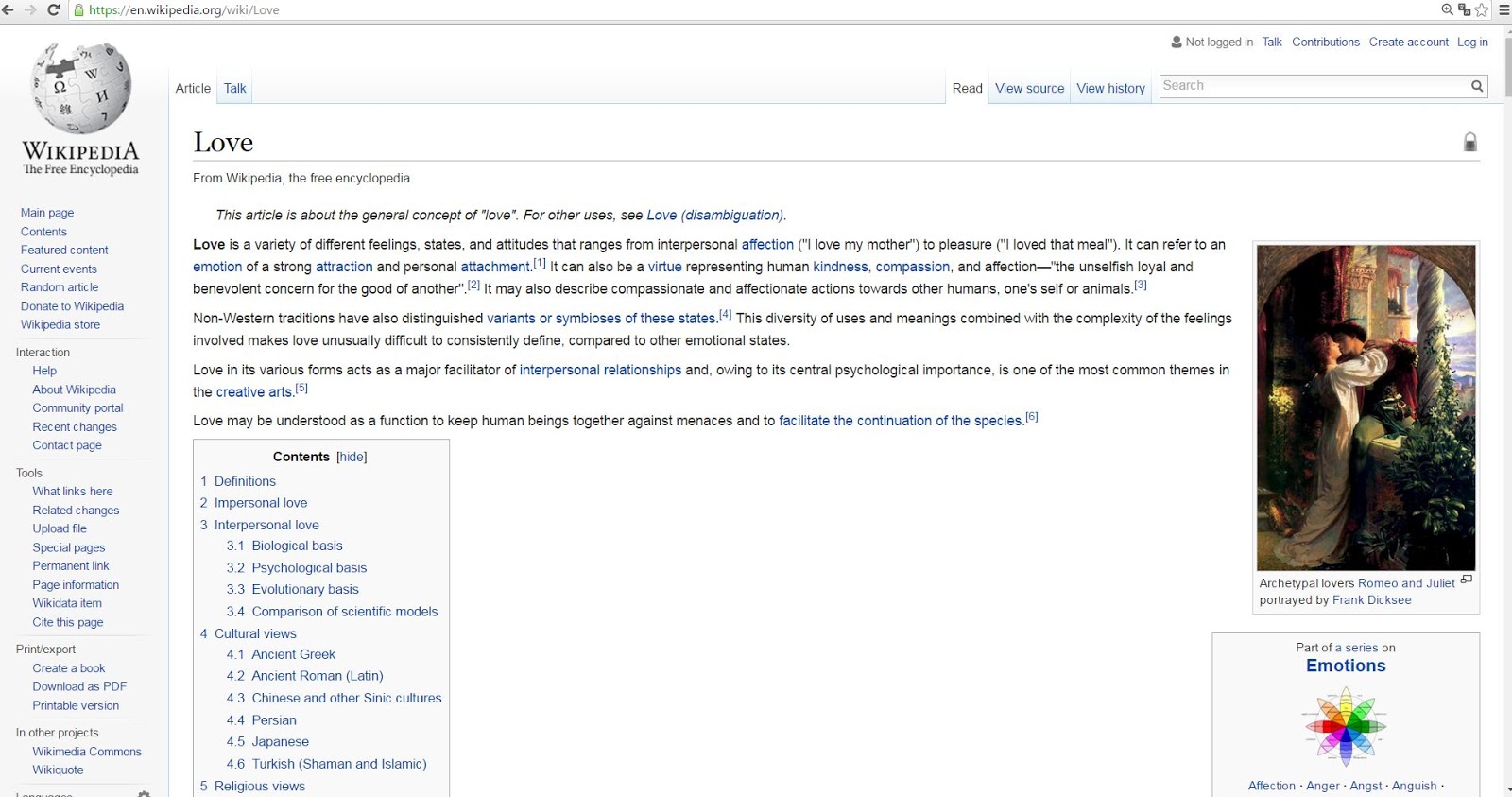The height and width of the screenshot is (797, 1512).
Task: Click interpersonal relationships link
Action: tap(600, 371)
